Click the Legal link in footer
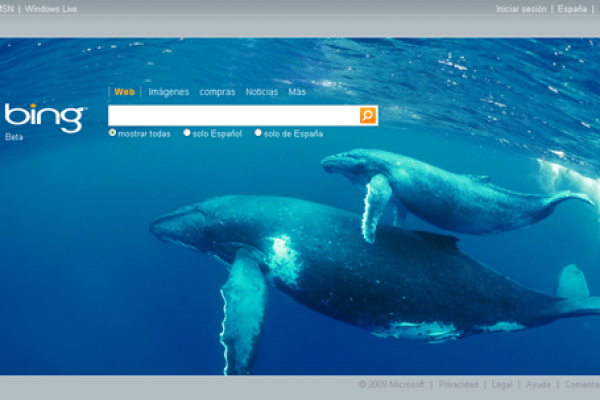 click(502, 384)
